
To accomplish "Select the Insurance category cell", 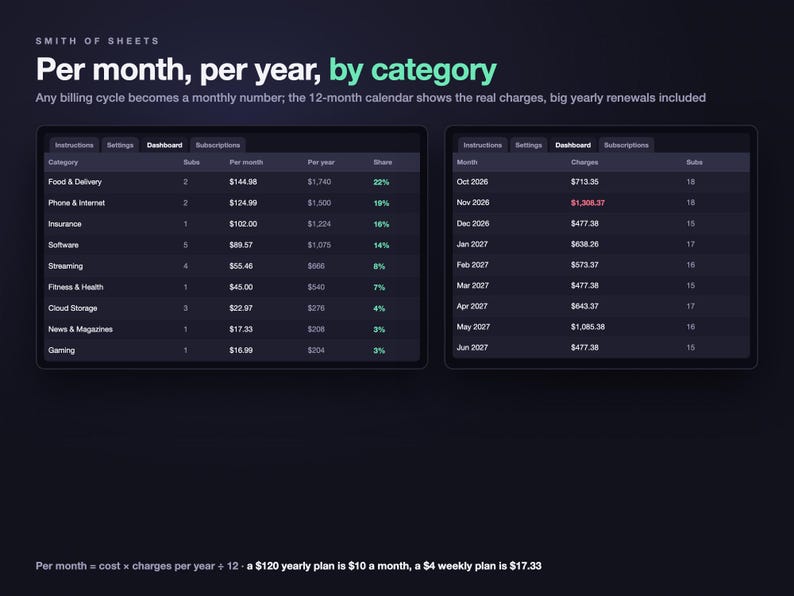I will [65, 224].
